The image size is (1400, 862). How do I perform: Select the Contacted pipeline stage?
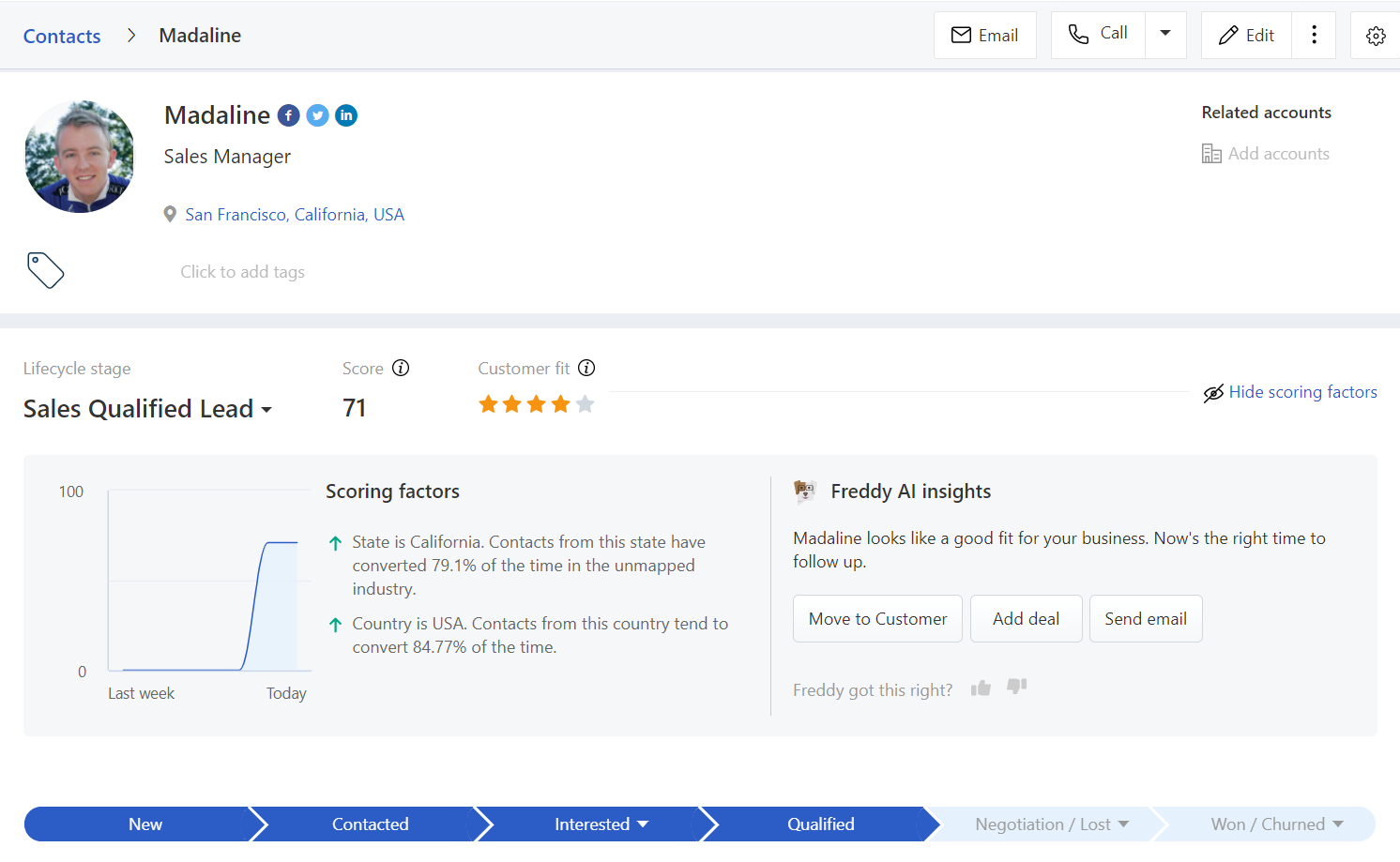pos(370,824)
